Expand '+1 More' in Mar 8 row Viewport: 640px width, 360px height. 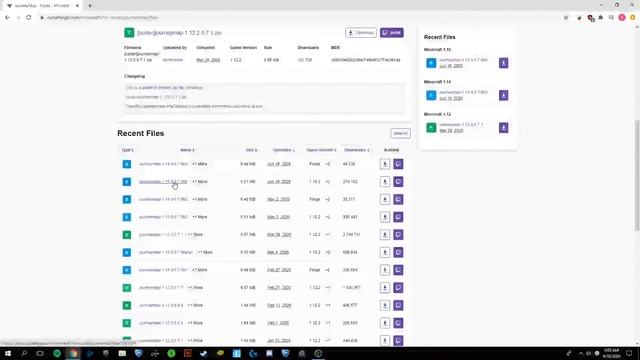click(205, 252)
